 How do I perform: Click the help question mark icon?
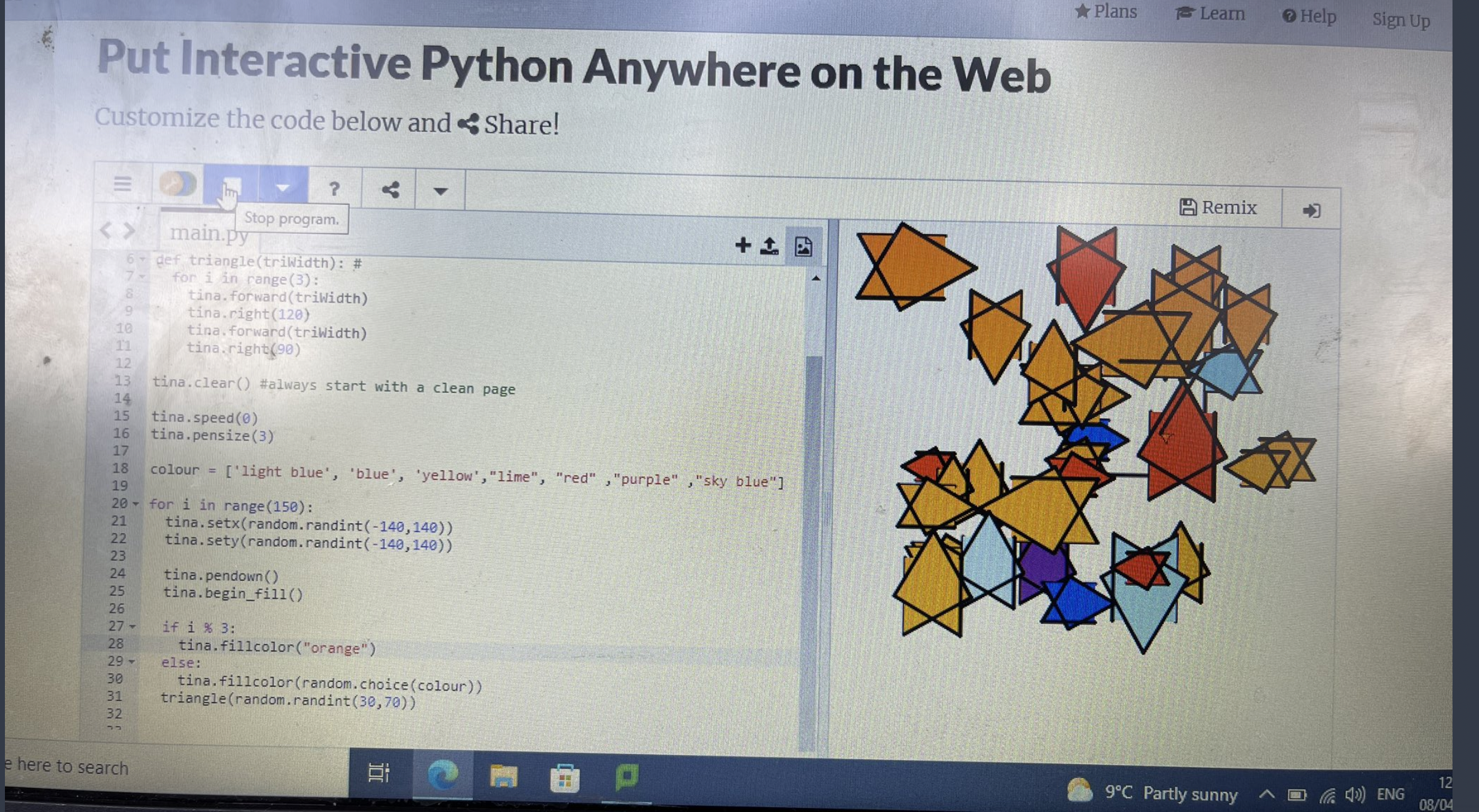pos(331,189)
